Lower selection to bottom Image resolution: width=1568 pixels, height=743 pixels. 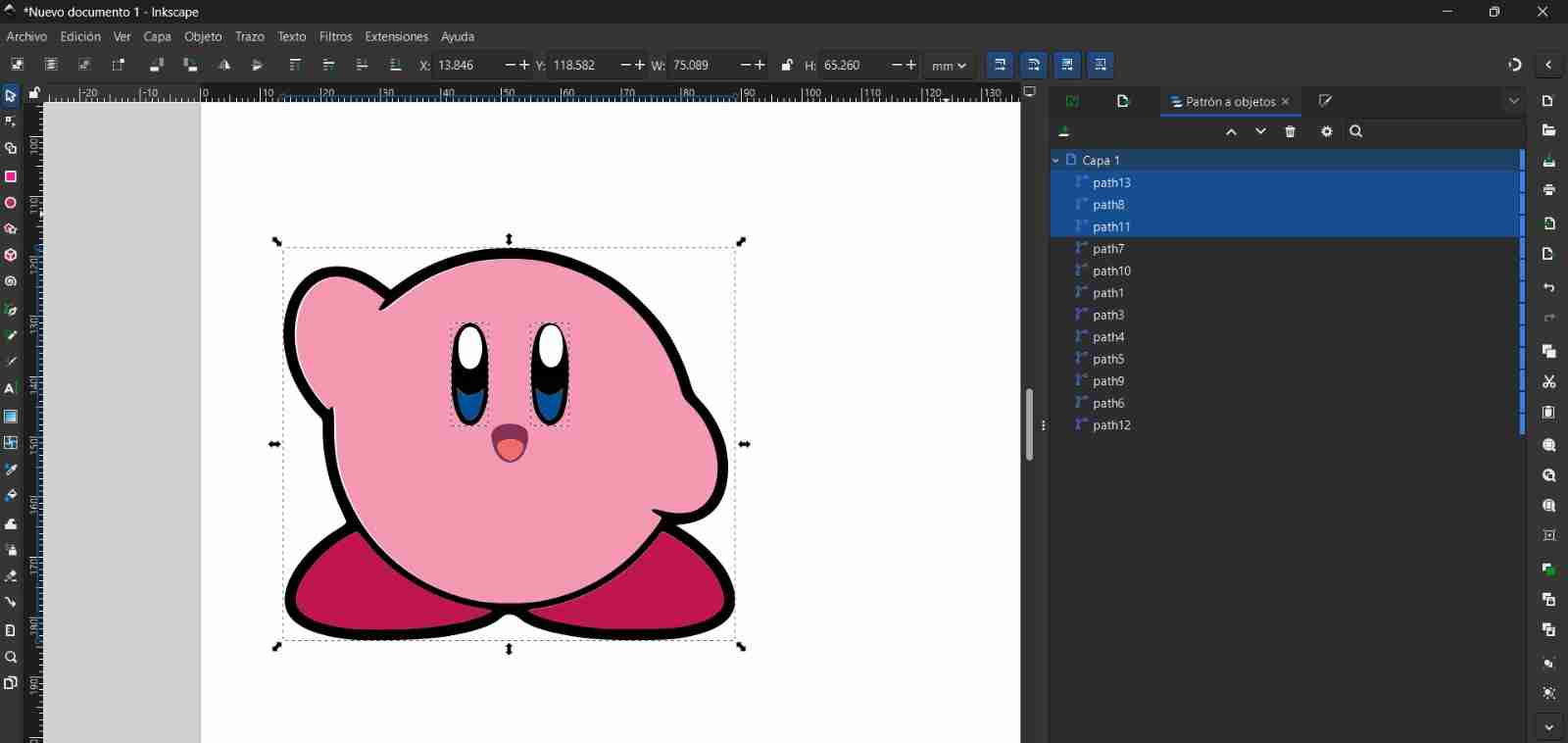(396, 65)
